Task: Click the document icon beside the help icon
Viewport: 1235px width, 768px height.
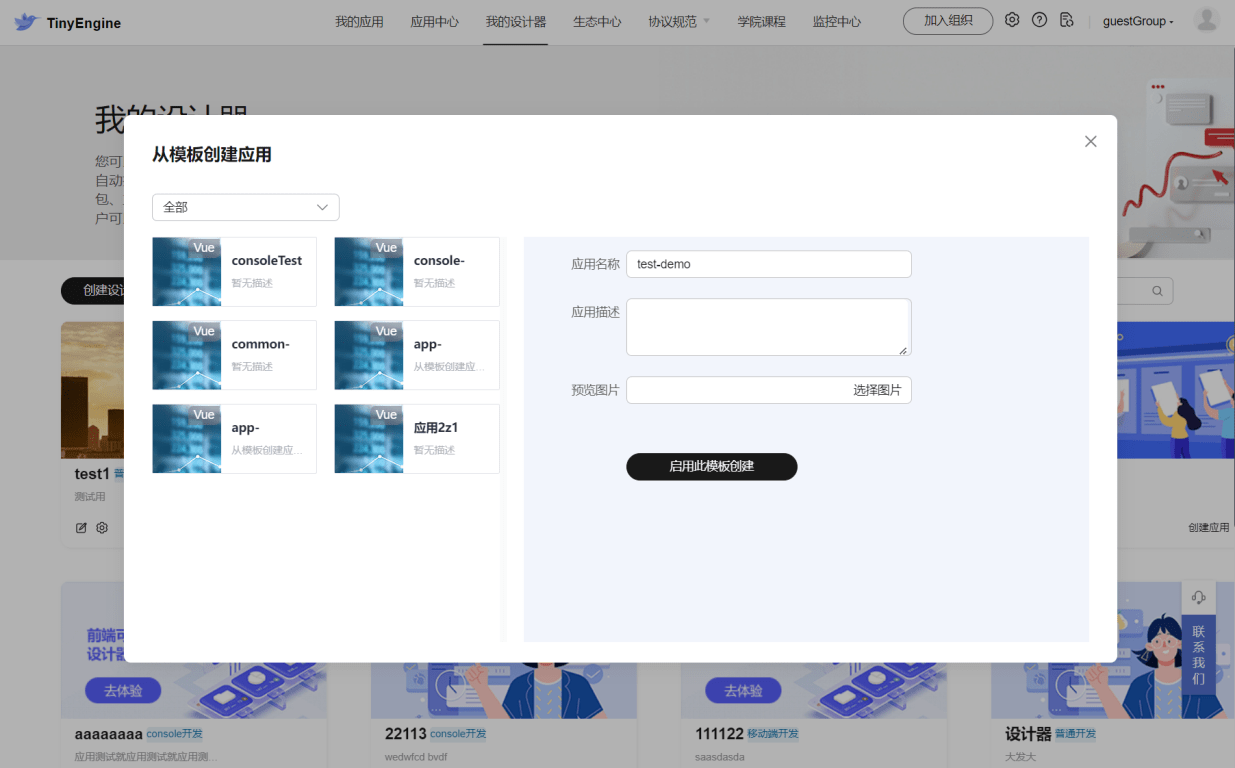Action: pos(1067,20)
